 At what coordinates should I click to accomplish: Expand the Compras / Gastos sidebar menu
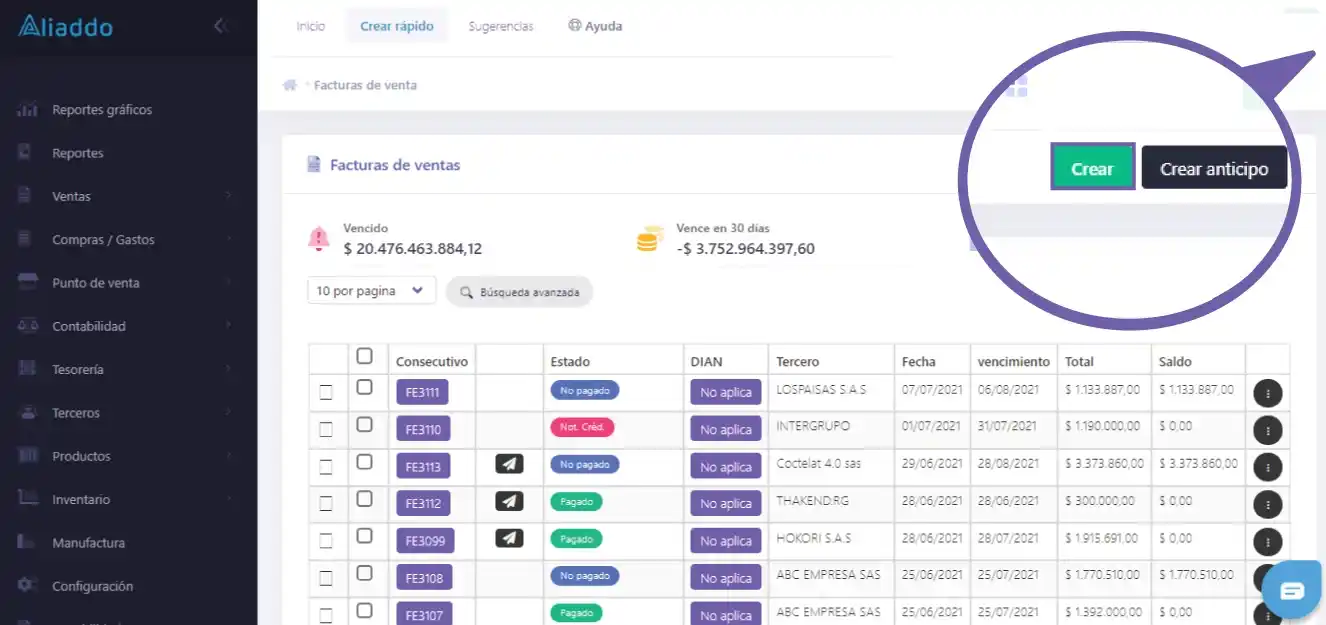click(229, 239)
